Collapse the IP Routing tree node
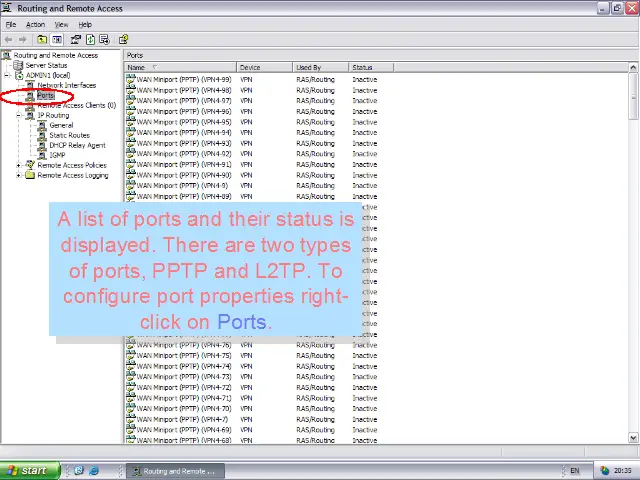This screenshot has height=480, width=640. [x=18, y=115]
